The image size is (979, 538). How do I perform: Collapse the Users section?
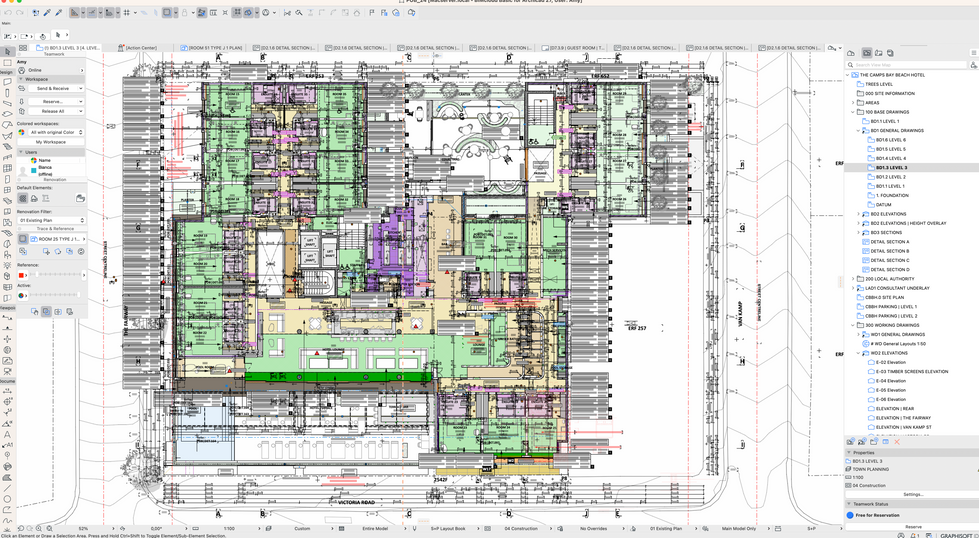pos(21,152)
